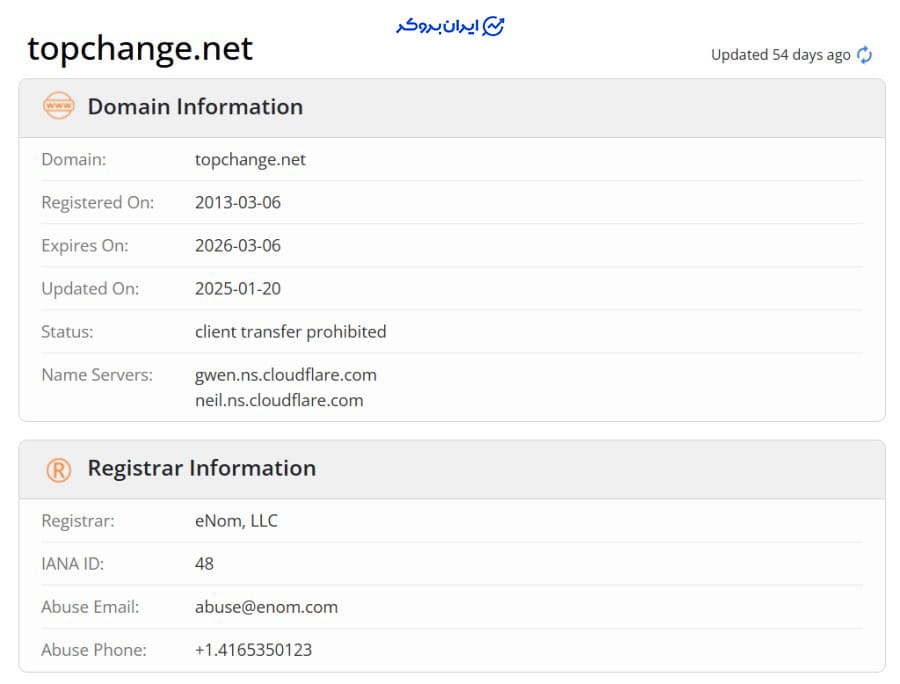Click the registration date 2013-03-06

(x=238, y=203)
